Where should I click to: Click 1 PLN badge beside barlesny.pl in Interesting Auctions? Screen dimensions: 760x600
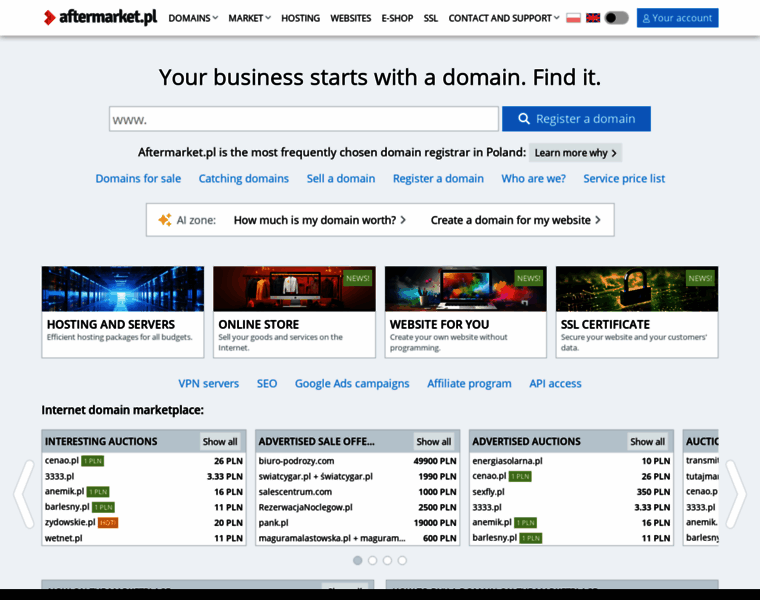tap(103, 507)
